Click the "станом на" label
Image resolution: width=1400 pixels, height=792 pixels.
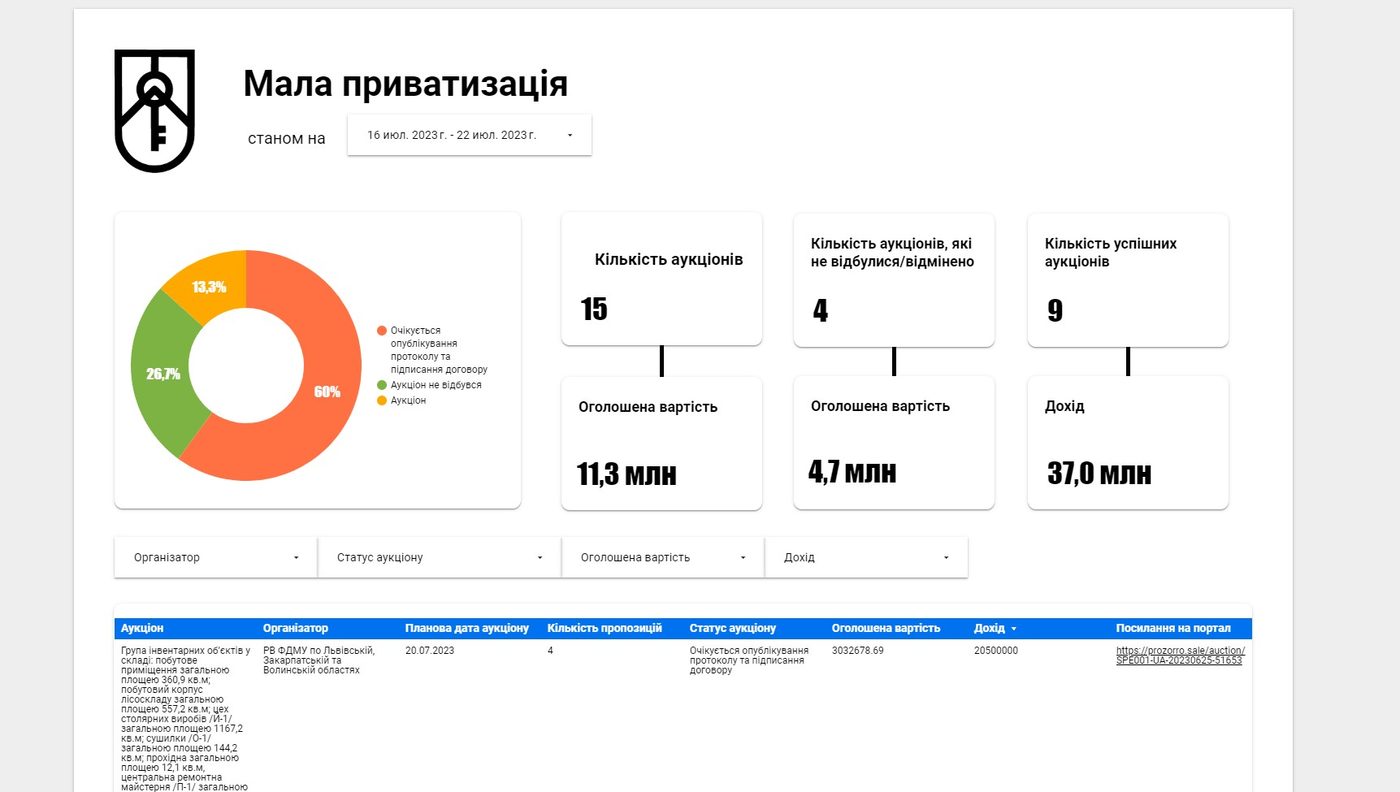click(x=287, y=138)
